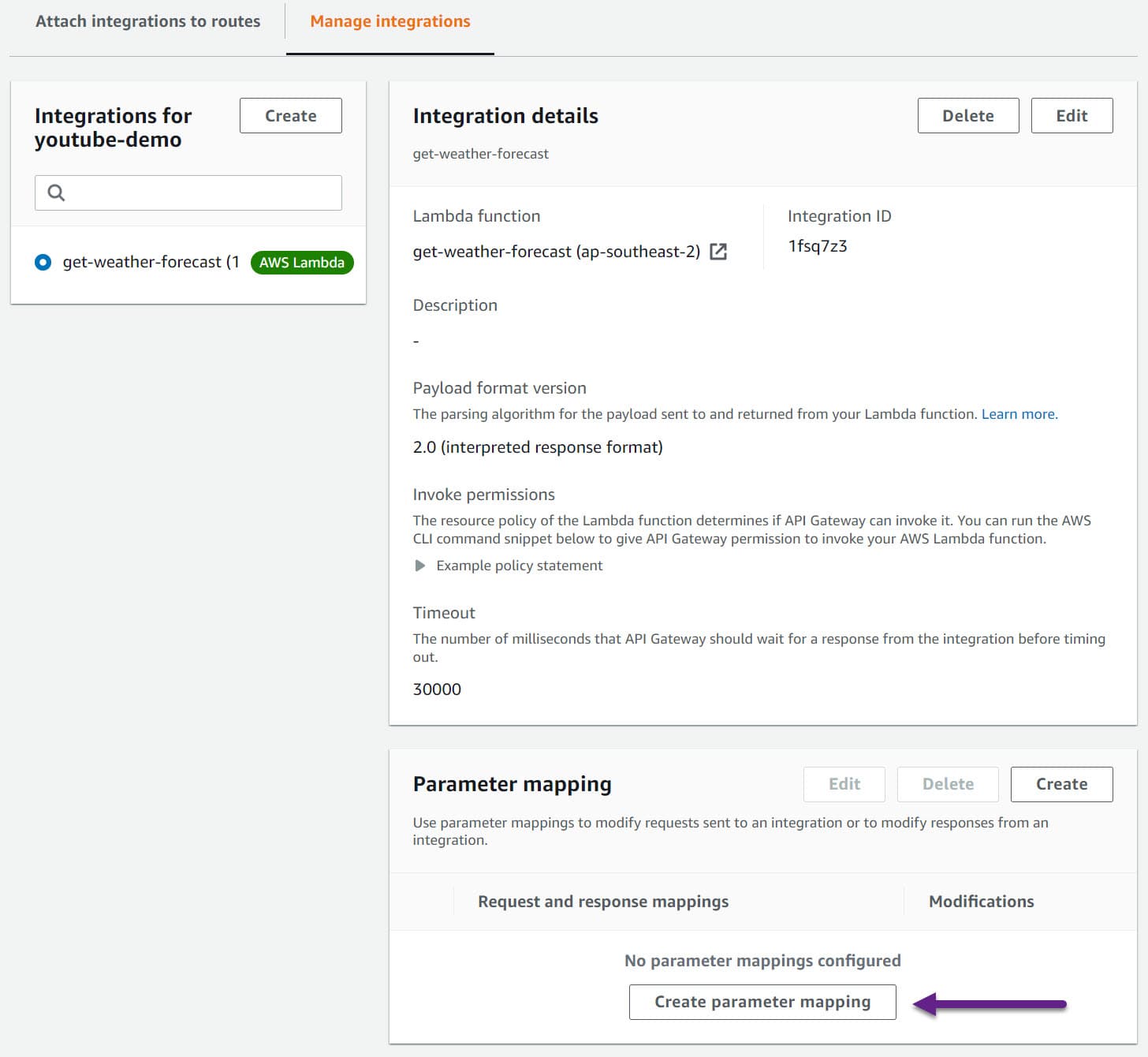Click the disabled Delete button in Parameter mapping
Screen dimensions: 1148x1057
pos(948,784)
